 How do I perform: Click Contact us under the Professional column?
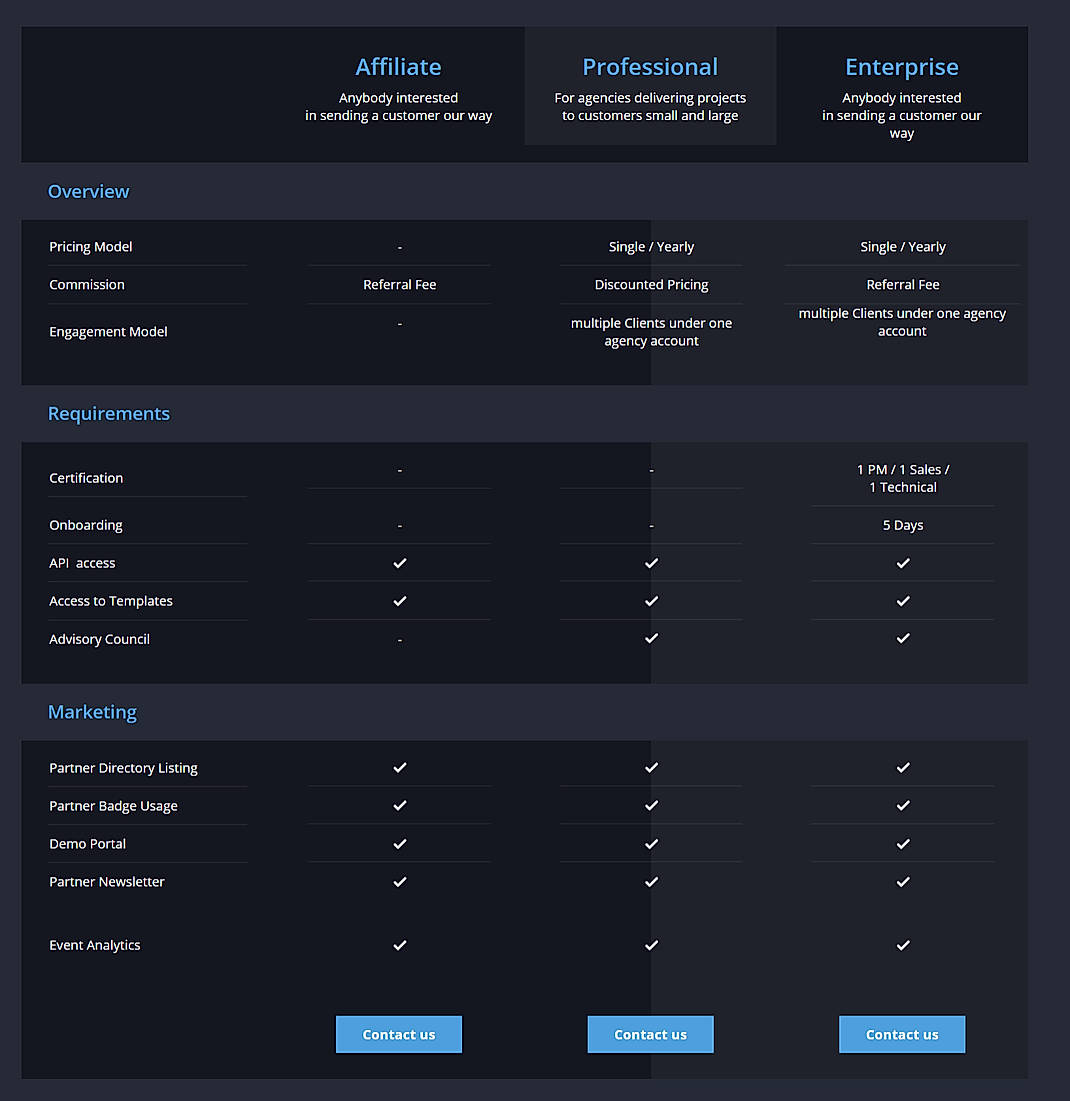[650, 1034]
